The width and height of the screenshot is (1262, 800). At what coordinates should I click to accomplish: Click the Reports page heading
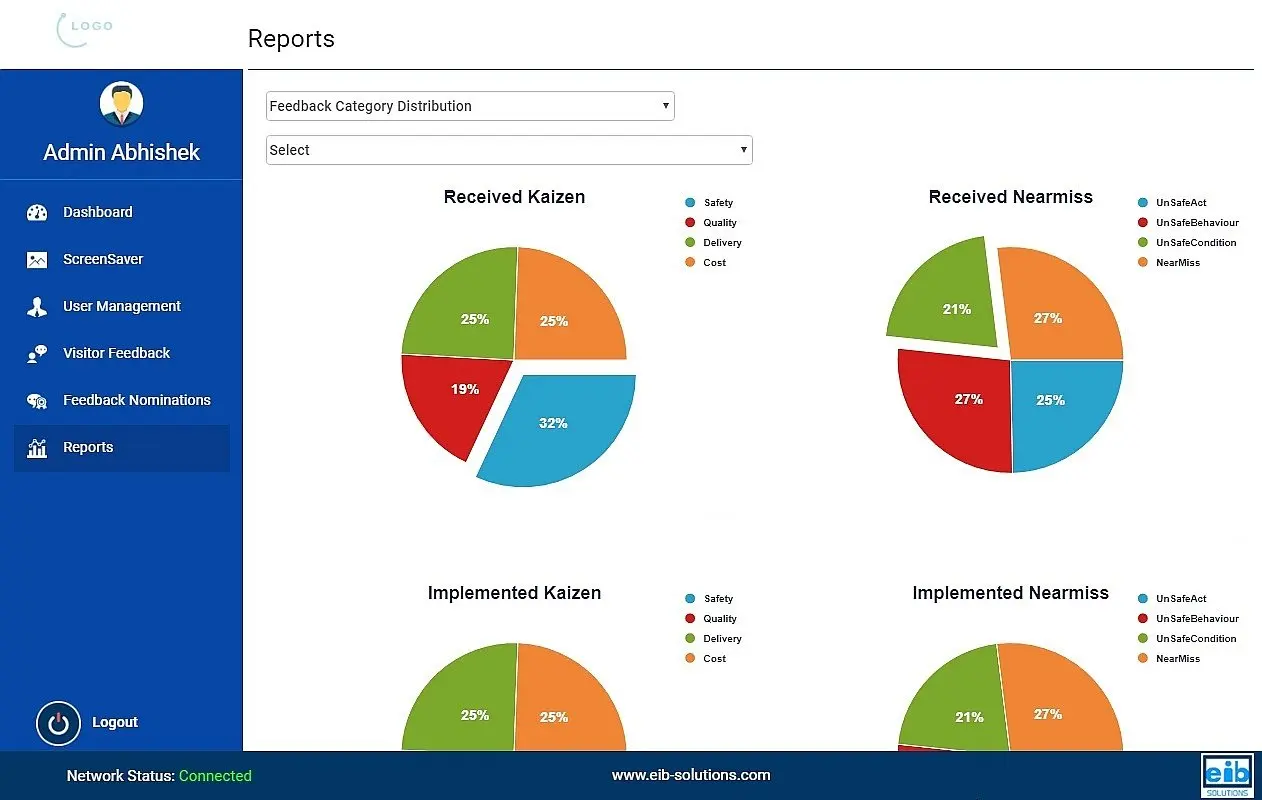coord(291,39)
